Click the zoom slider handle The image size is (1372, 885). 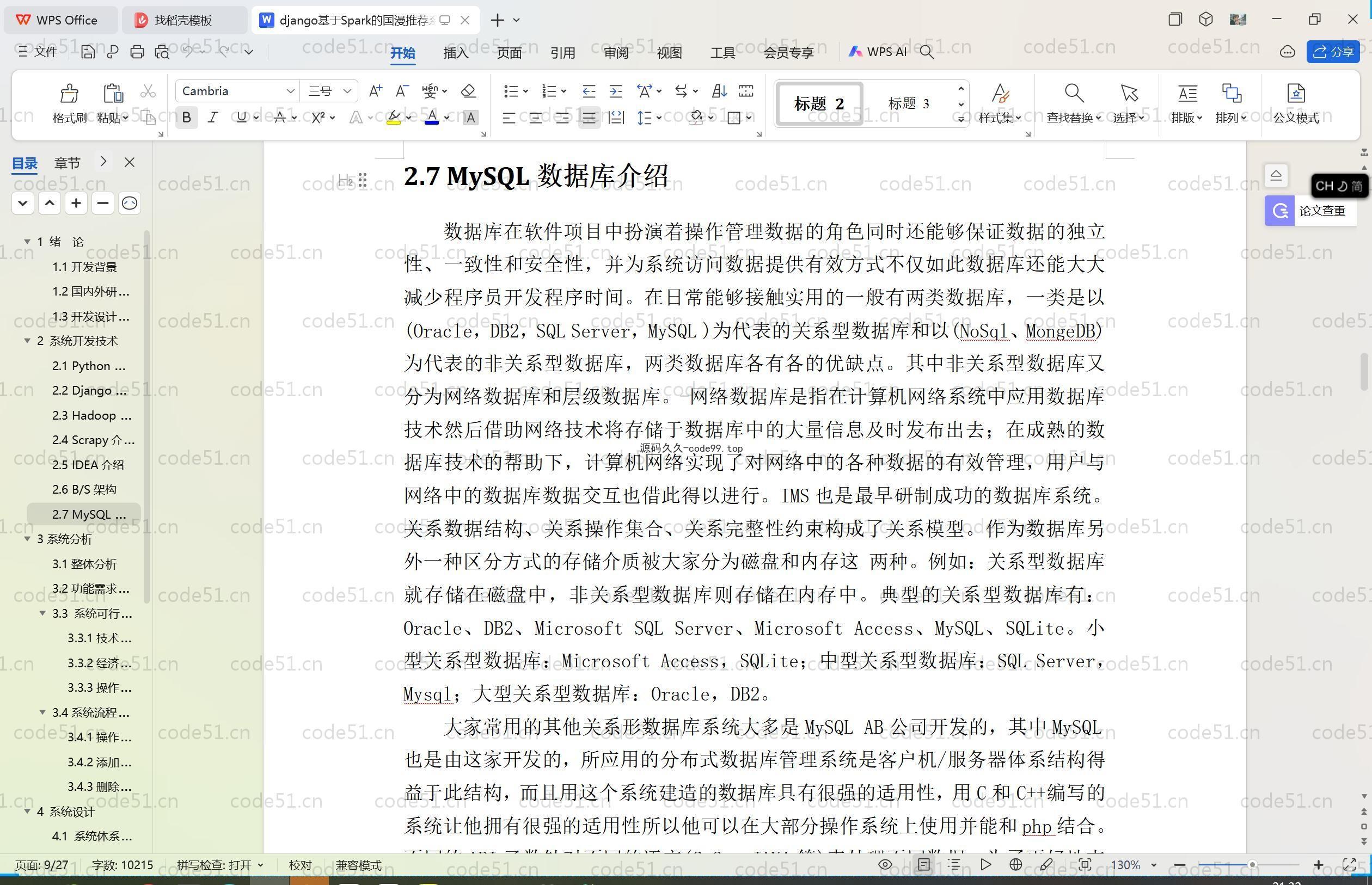[1251, 864]
